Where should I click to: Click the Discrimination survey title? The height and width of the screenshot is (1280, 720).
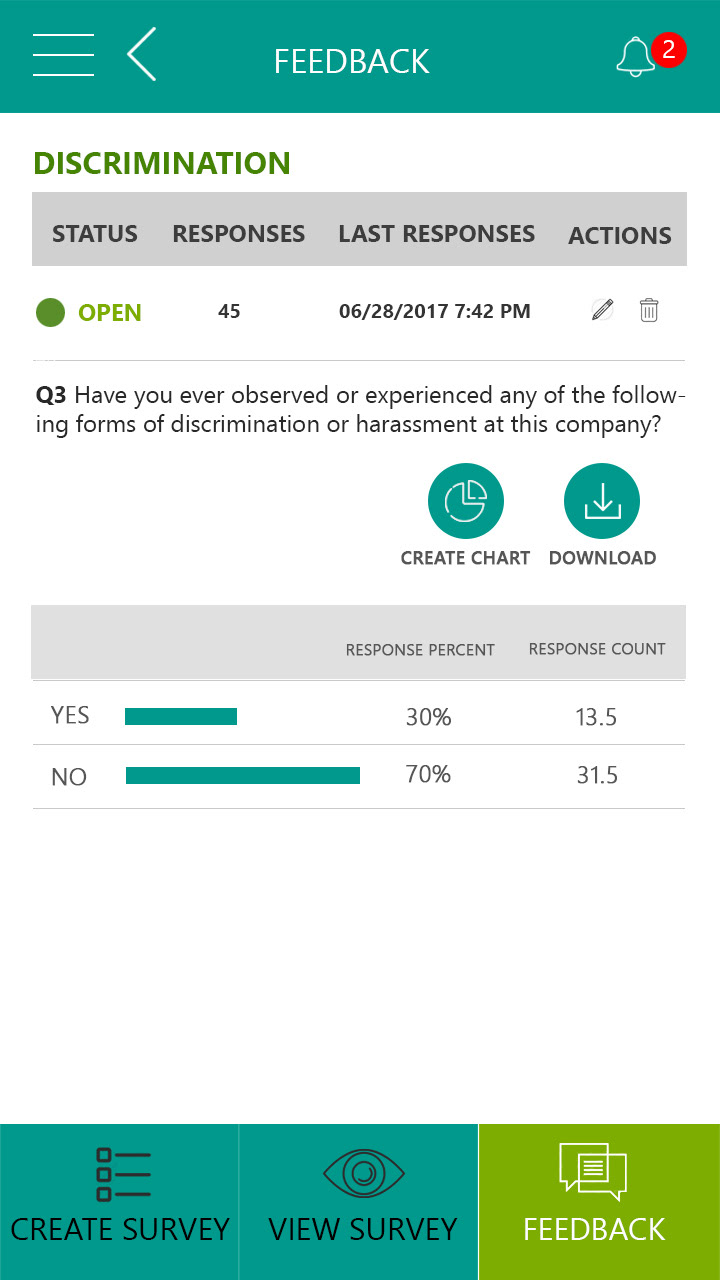tap(162, 163)
